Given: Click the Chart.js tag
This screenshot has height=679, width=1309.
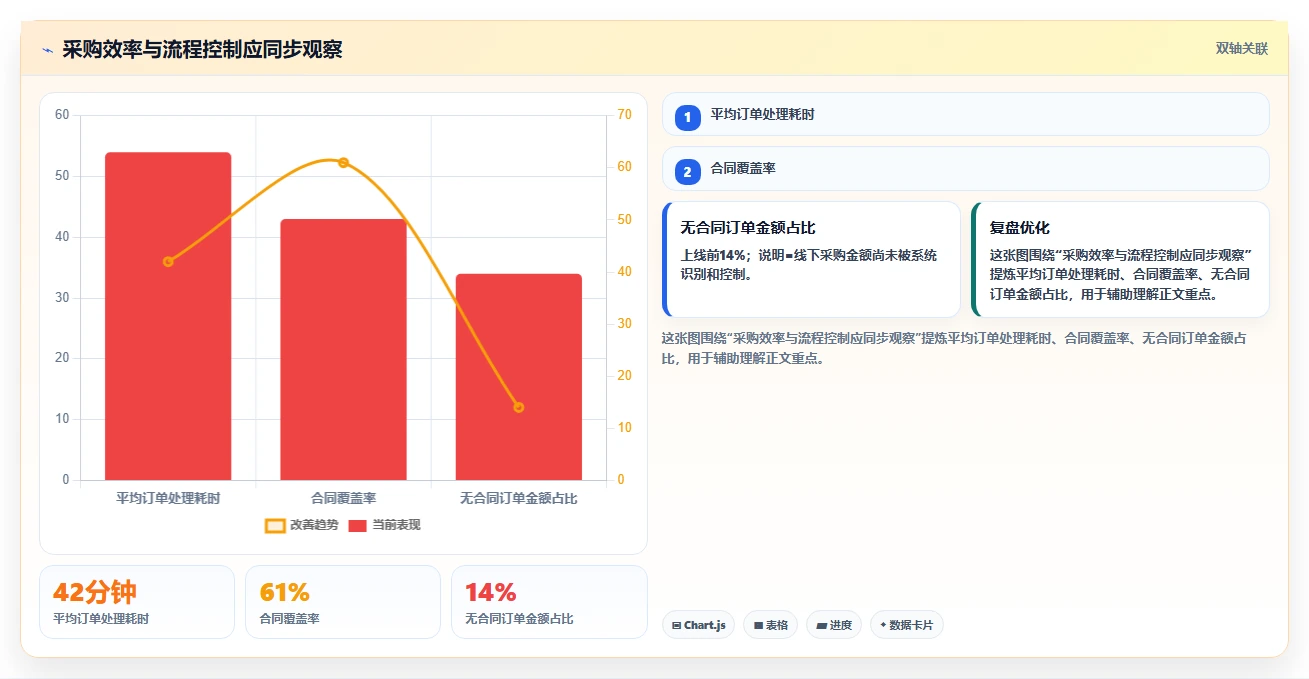Looking at the screenshot, I should click(x=698, y=625).
